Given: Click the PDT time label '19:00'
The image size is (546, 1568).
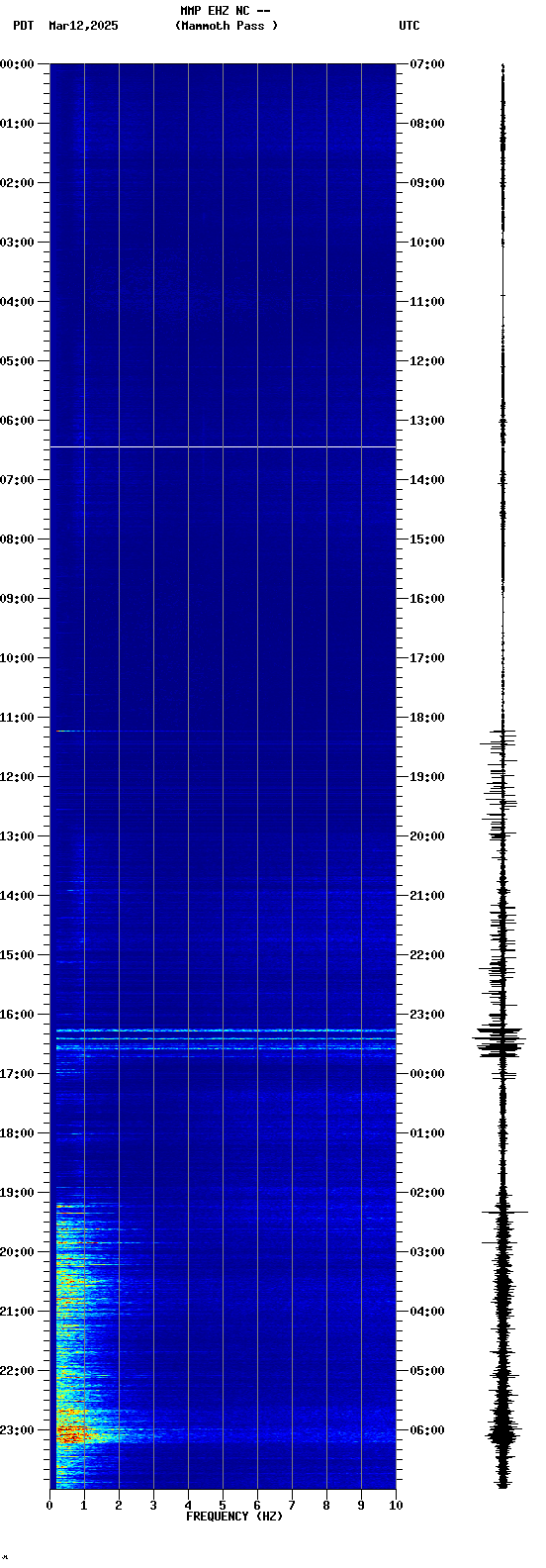Looking at the screenshot, I should click(x=17, y=1193).
